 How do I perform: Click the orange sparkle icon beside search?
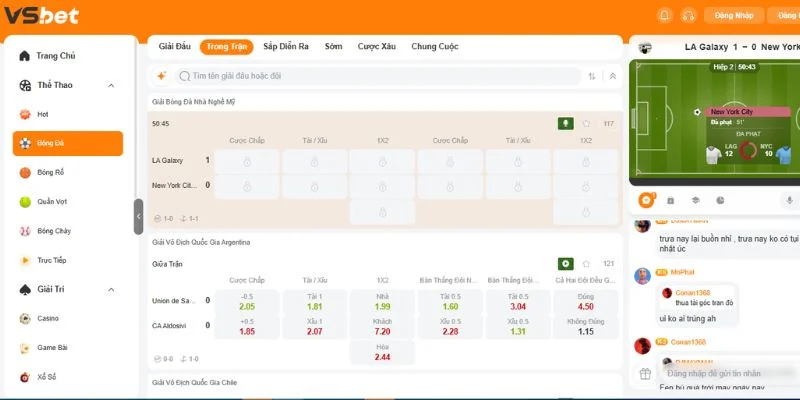(x=161, y=76)
